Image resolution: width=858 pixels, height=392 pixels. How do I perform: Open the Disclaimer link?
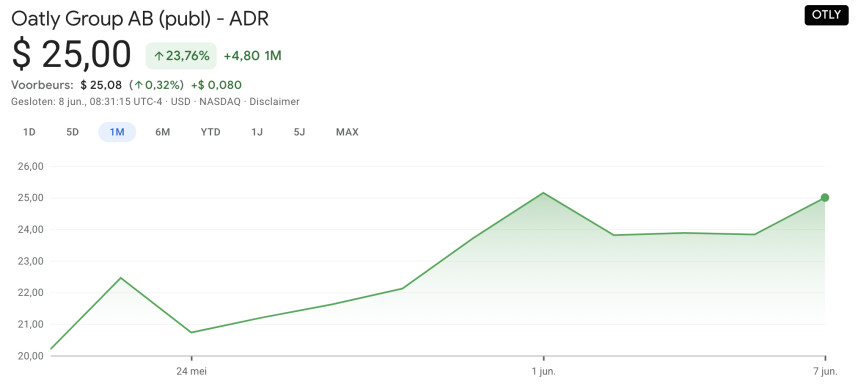[275, 102]
